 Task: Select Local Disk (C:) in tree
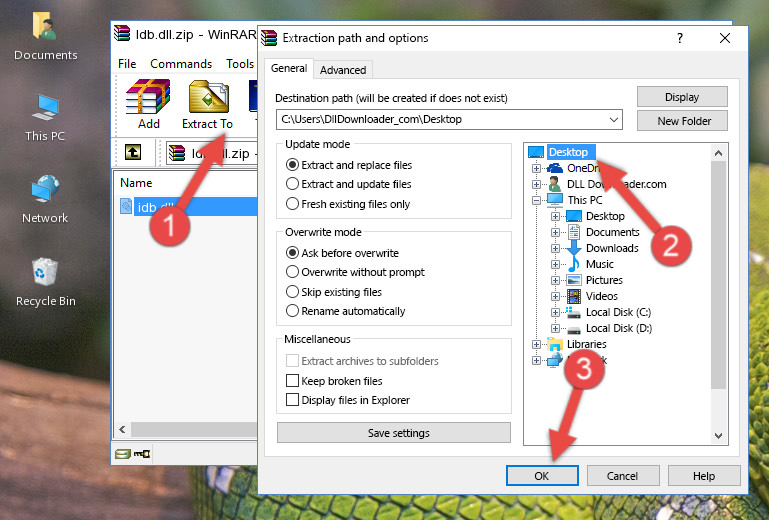click(618, 312)
